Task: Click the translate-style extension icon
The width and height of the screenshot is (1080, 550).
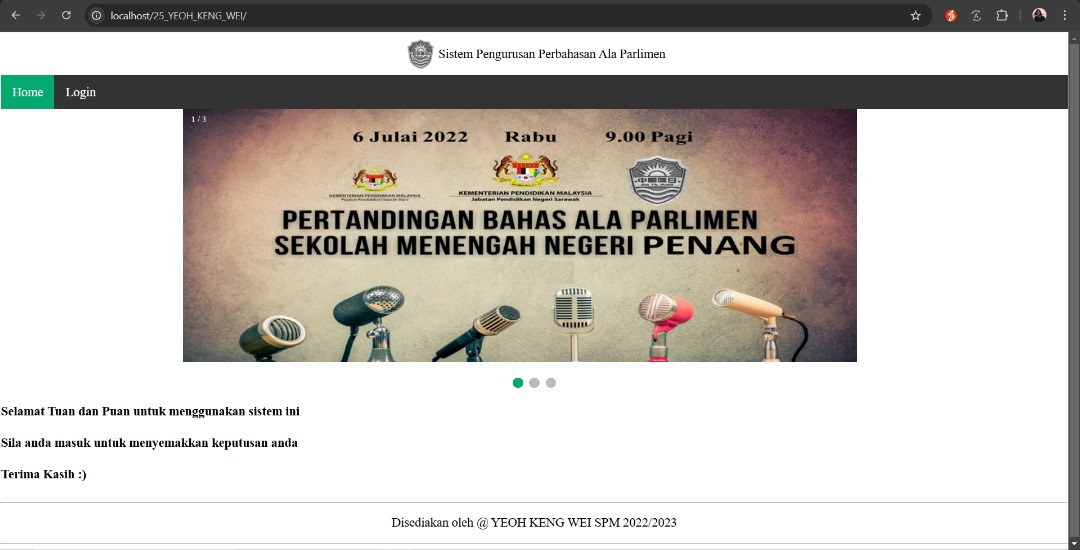Action: pyautogui.click(x=976, y=15)
